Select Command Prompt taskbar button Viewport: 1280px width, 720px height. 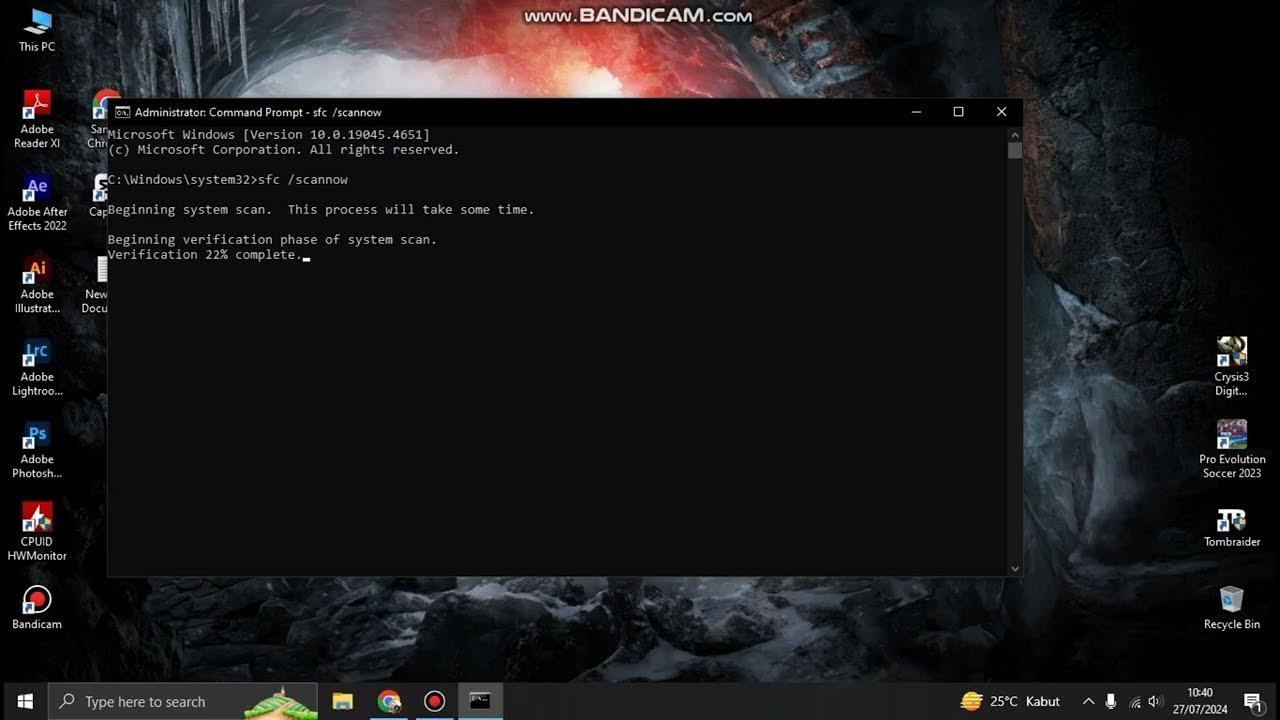pyautogui.click(x=480, y=701)
